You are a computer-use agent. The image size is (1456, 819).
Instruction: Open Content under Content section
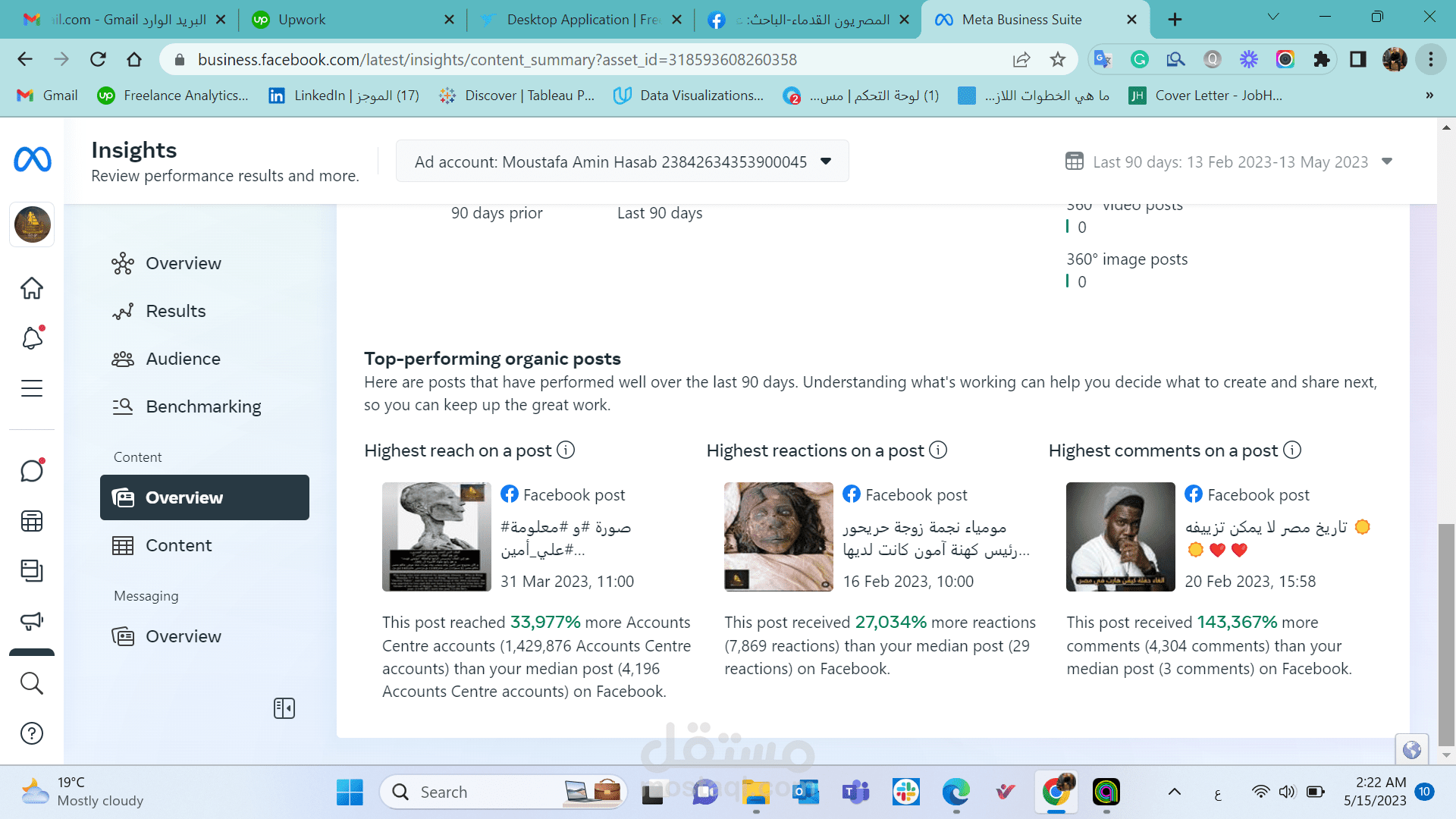[178, 545]
